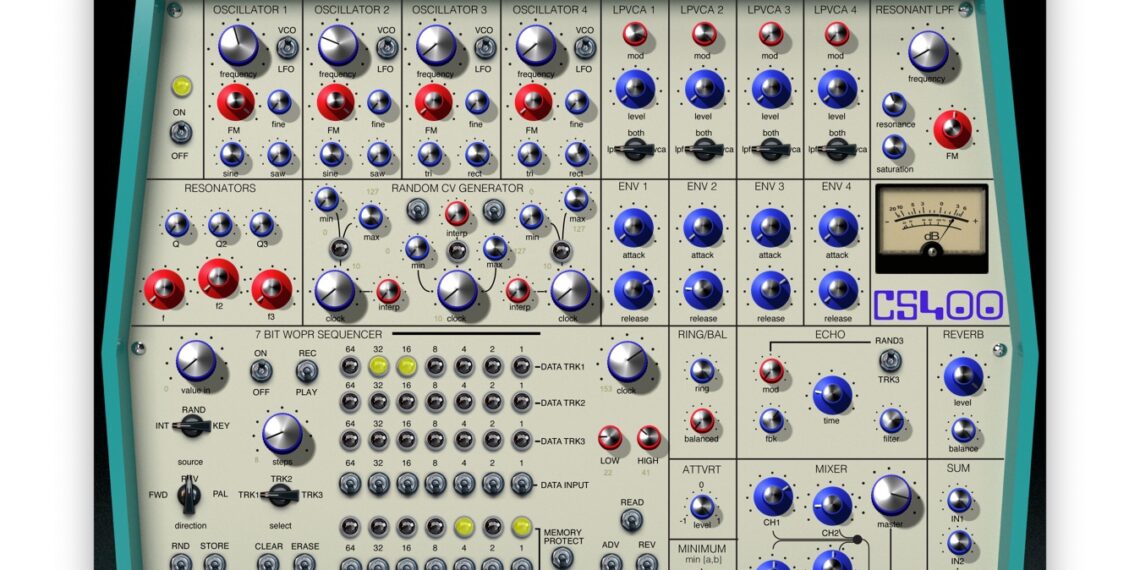Flip Oscillator 4 VCO/LFO switch
The width and height of the screenshot is (1140, 570).
pos(585,49)
